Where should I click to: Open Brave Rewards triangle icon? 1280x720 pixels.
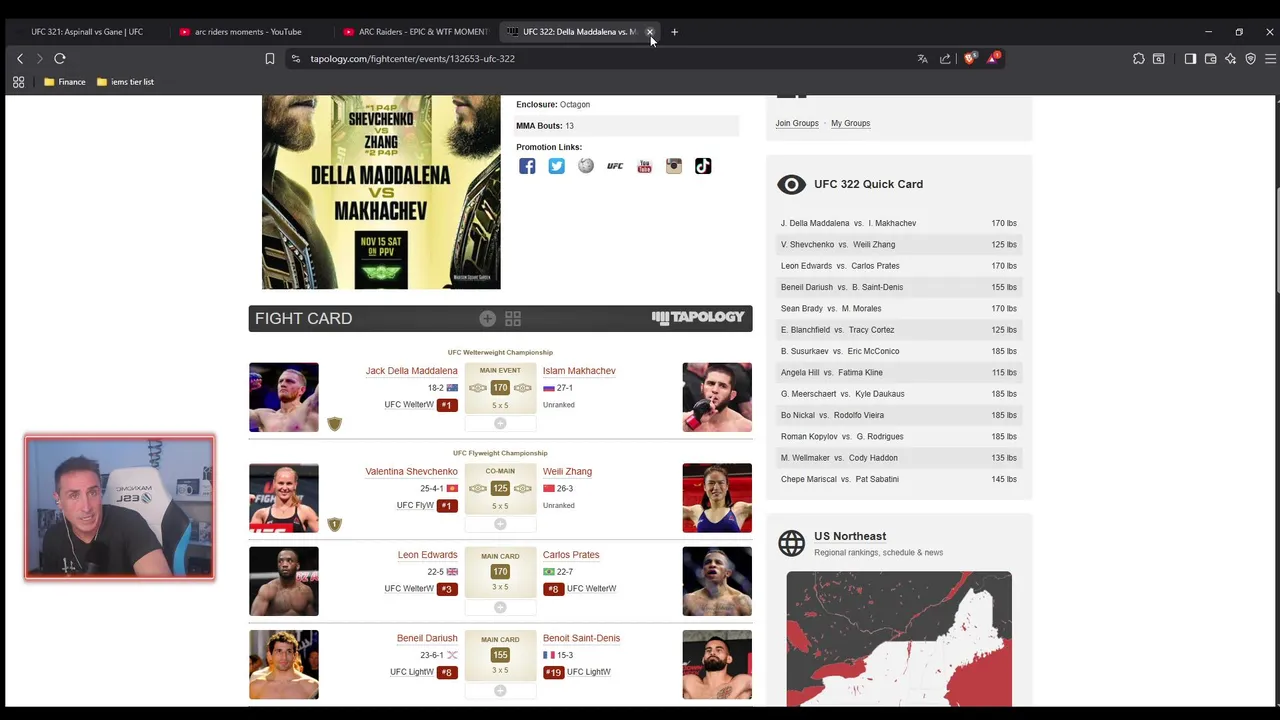[x=993, y=58]
